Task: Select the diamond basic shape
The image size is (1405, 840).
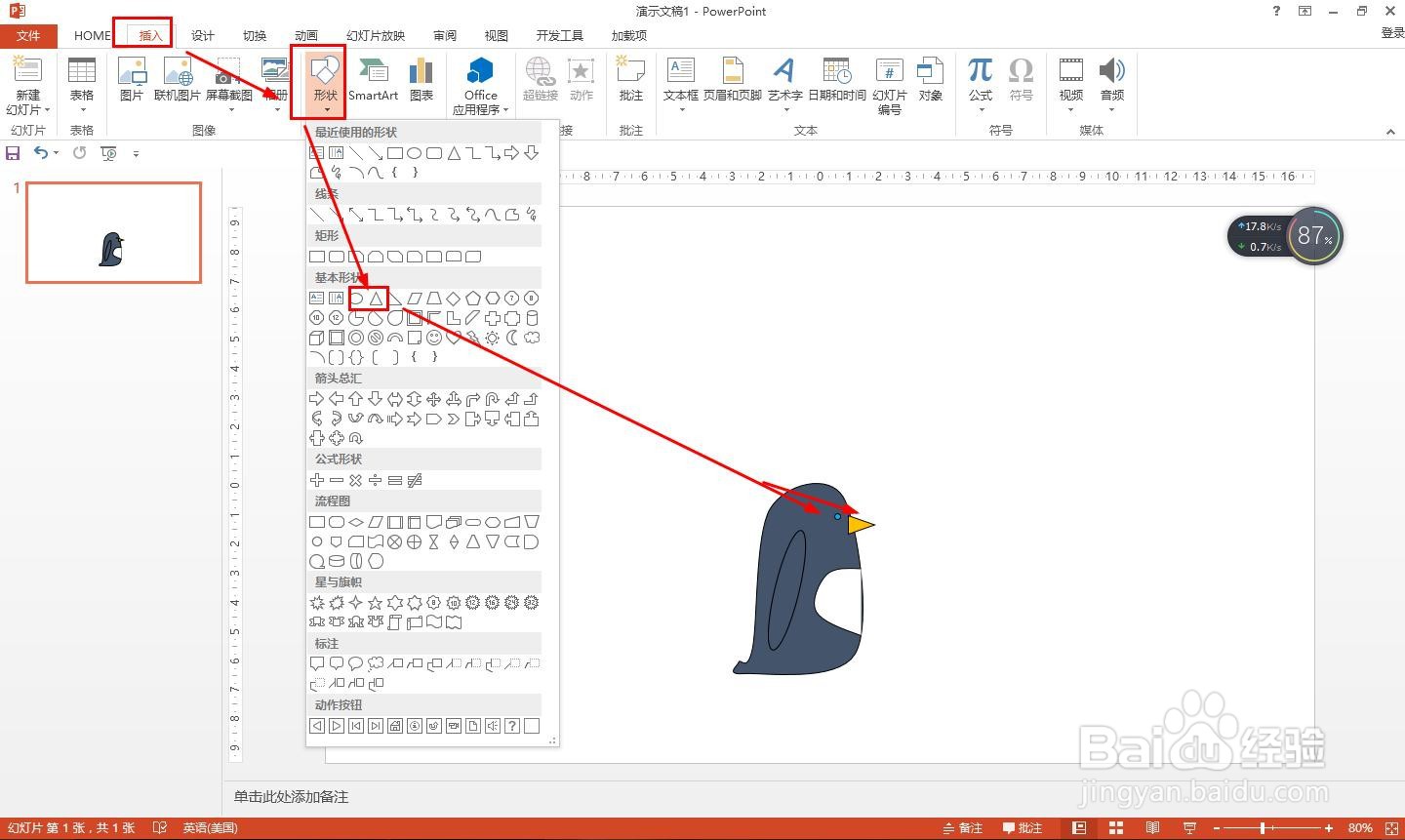Action: (454, 299)
